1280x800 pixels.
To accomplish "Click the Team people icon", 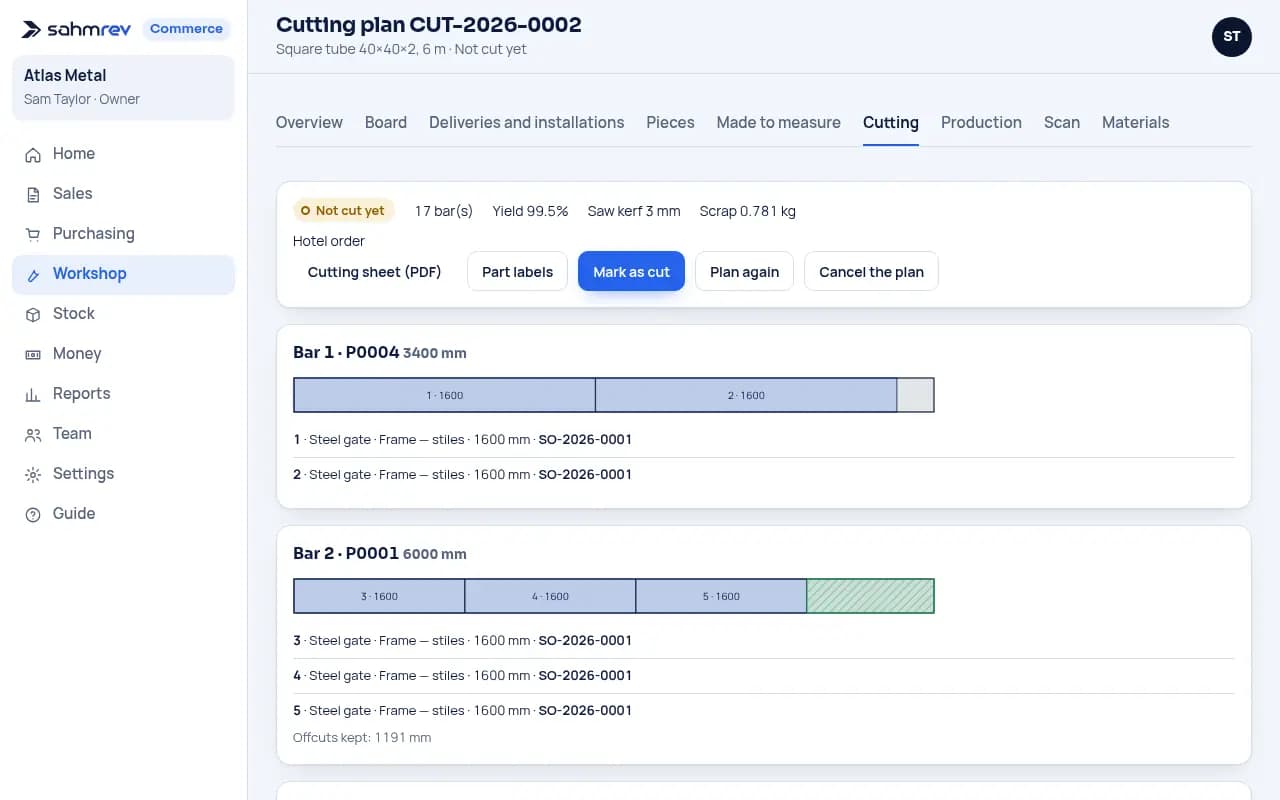I will (x=33, y=434).
